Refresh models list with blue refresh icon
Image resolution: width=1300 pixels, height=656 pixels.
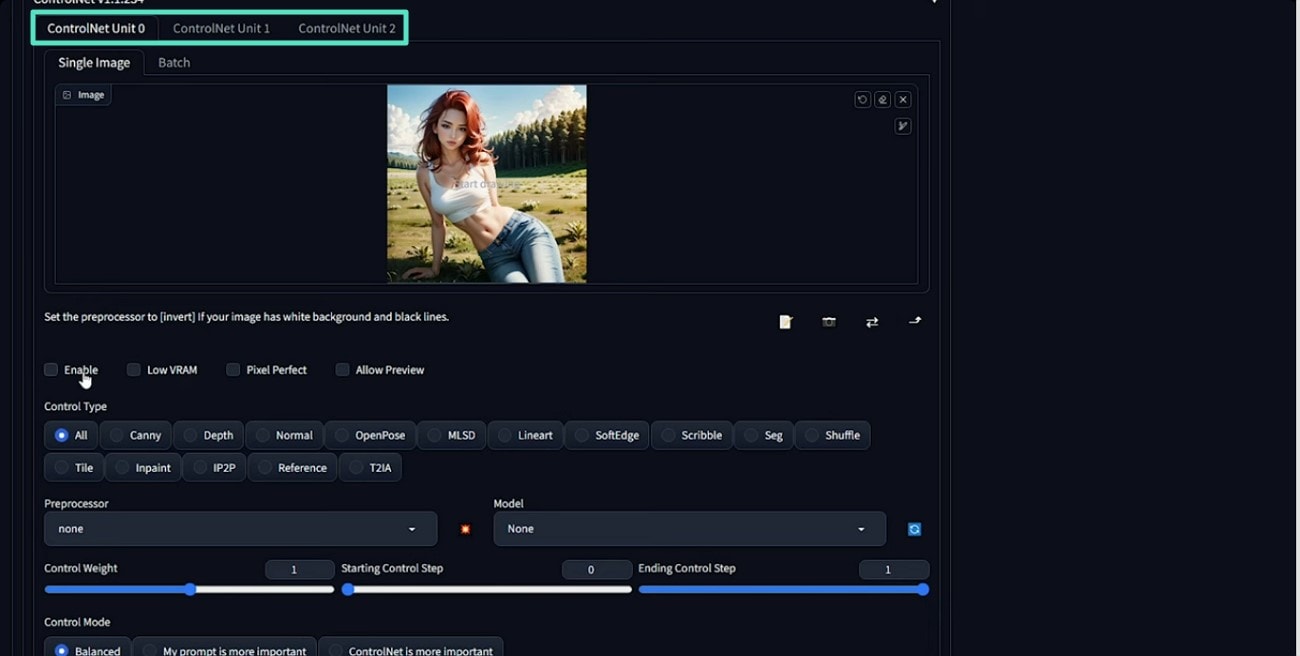(x=914, y=529)
